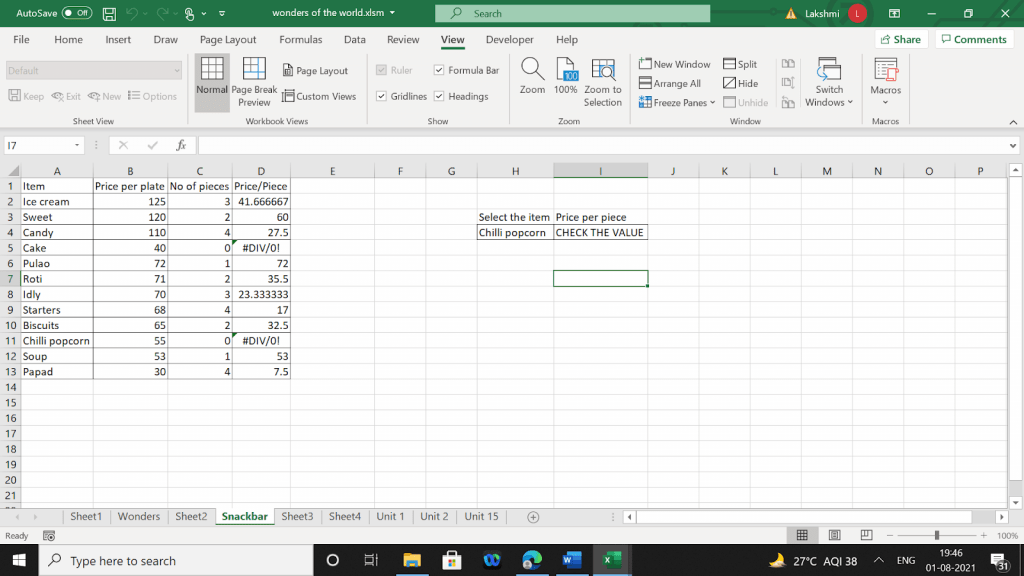Click the zoom slider in status bar
The image size is (1024, 576).
pyautogui.click(x=936, y=536)
